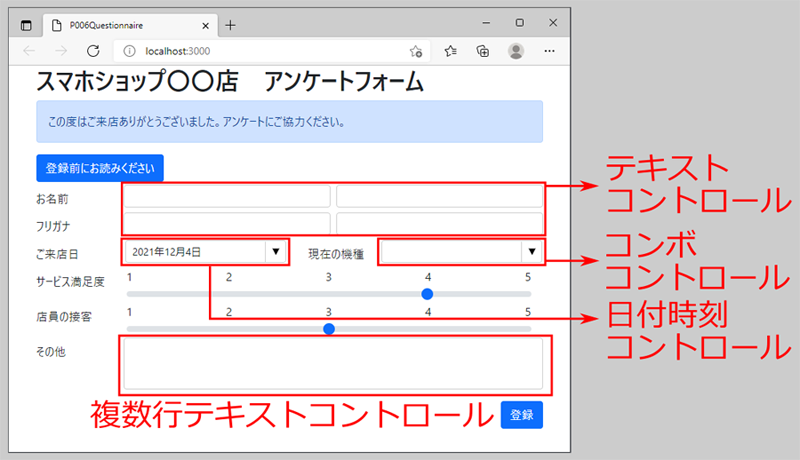Image resolution: width=800 pixels, height=460 pixels.
Task: Click the フリガナ label
Action: (53, 226)
